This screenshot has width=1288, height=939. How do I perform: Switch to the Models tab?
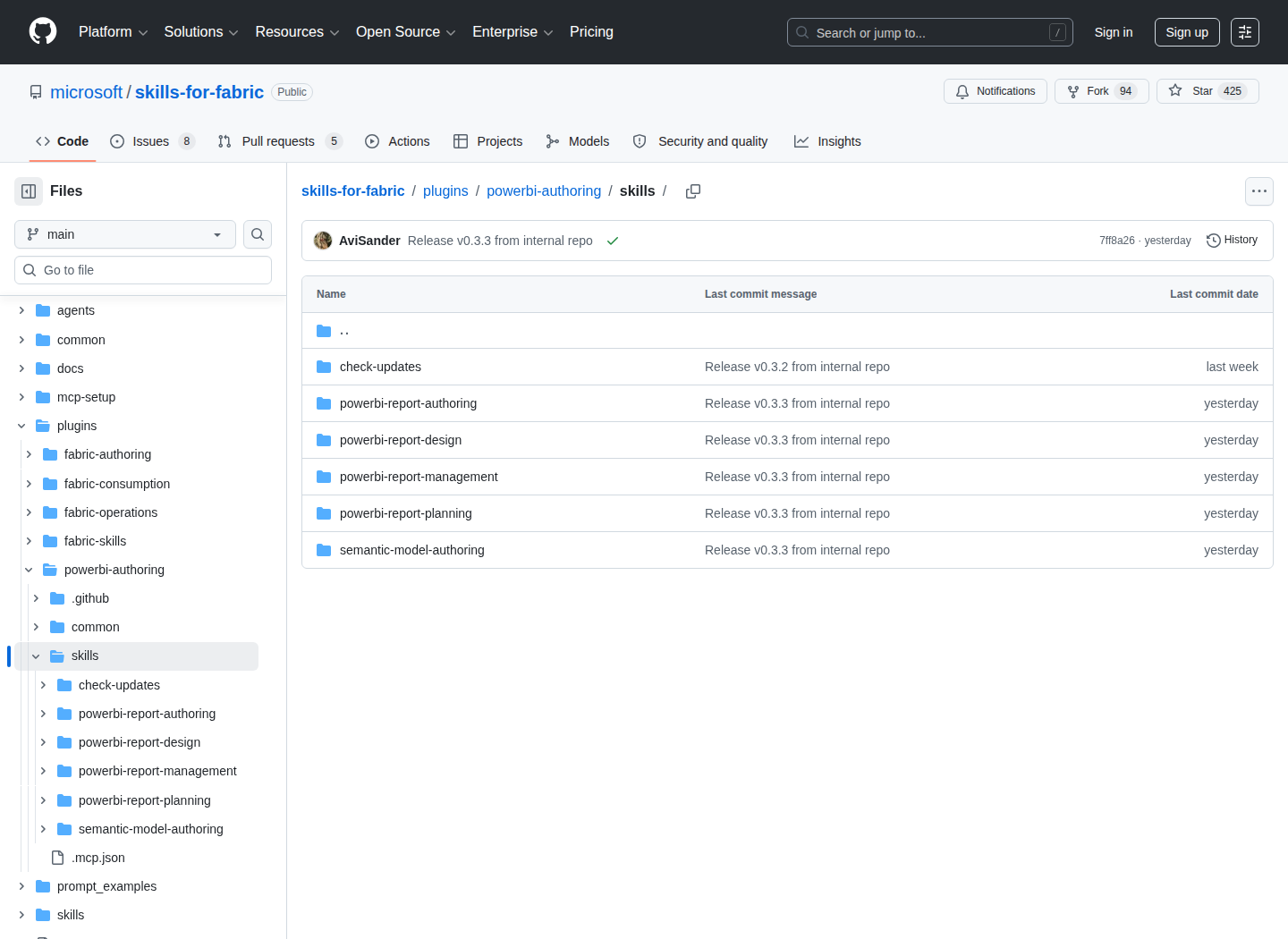pyautogui.click(x=578, y=141)
